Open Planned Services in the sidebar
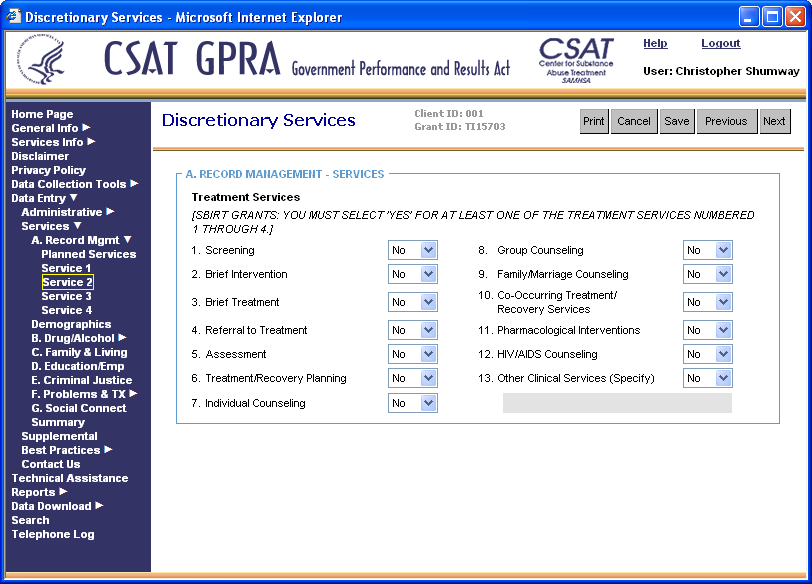The width and height of the screenshot is (812, 584). pos(88,254)
